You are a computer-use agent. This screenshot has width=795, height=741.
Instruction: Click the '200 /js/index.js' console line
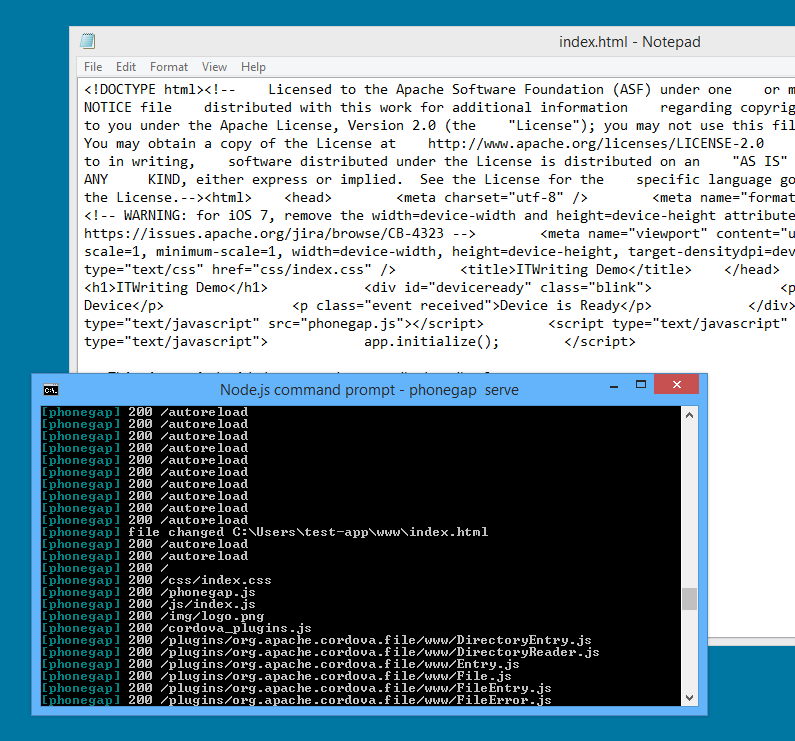[148, 604]
